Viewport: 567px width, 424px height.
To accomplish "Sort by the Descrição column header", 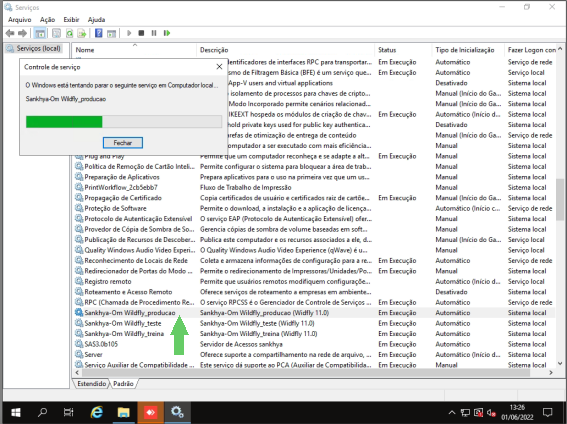I will (286, 50).
